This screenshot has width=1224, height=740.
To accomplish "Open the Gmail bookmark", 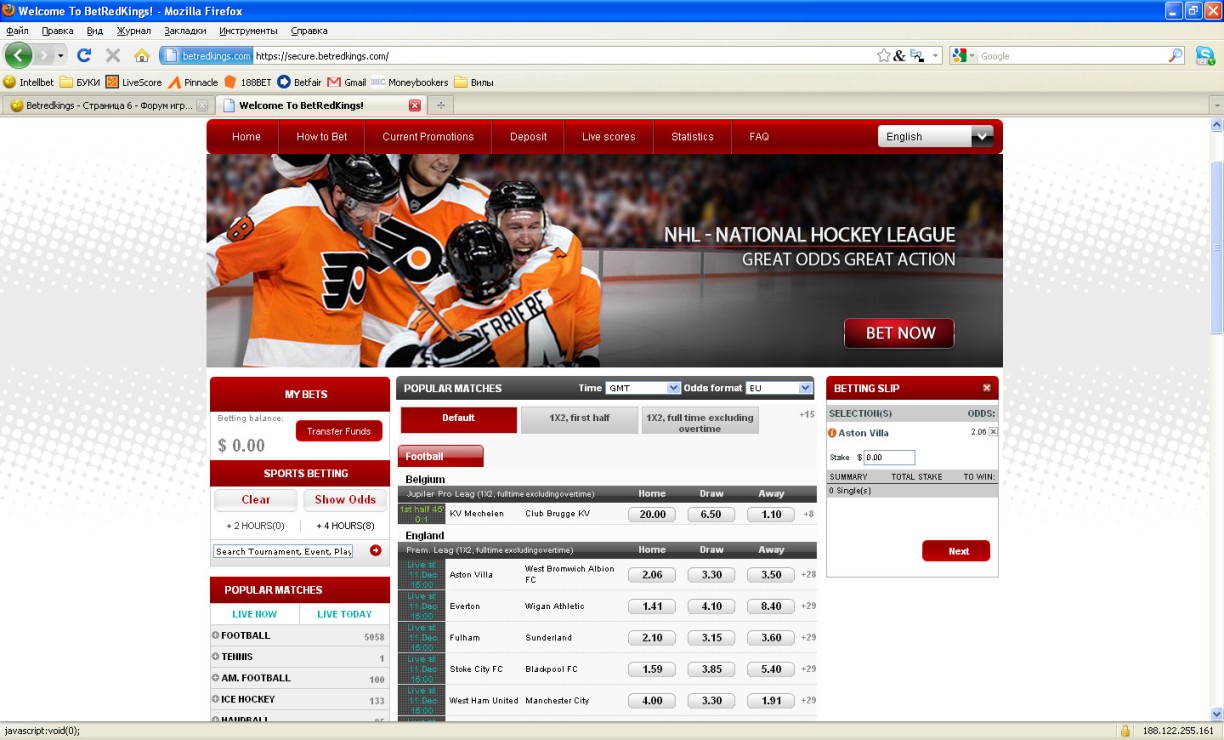I will [347, 82].
